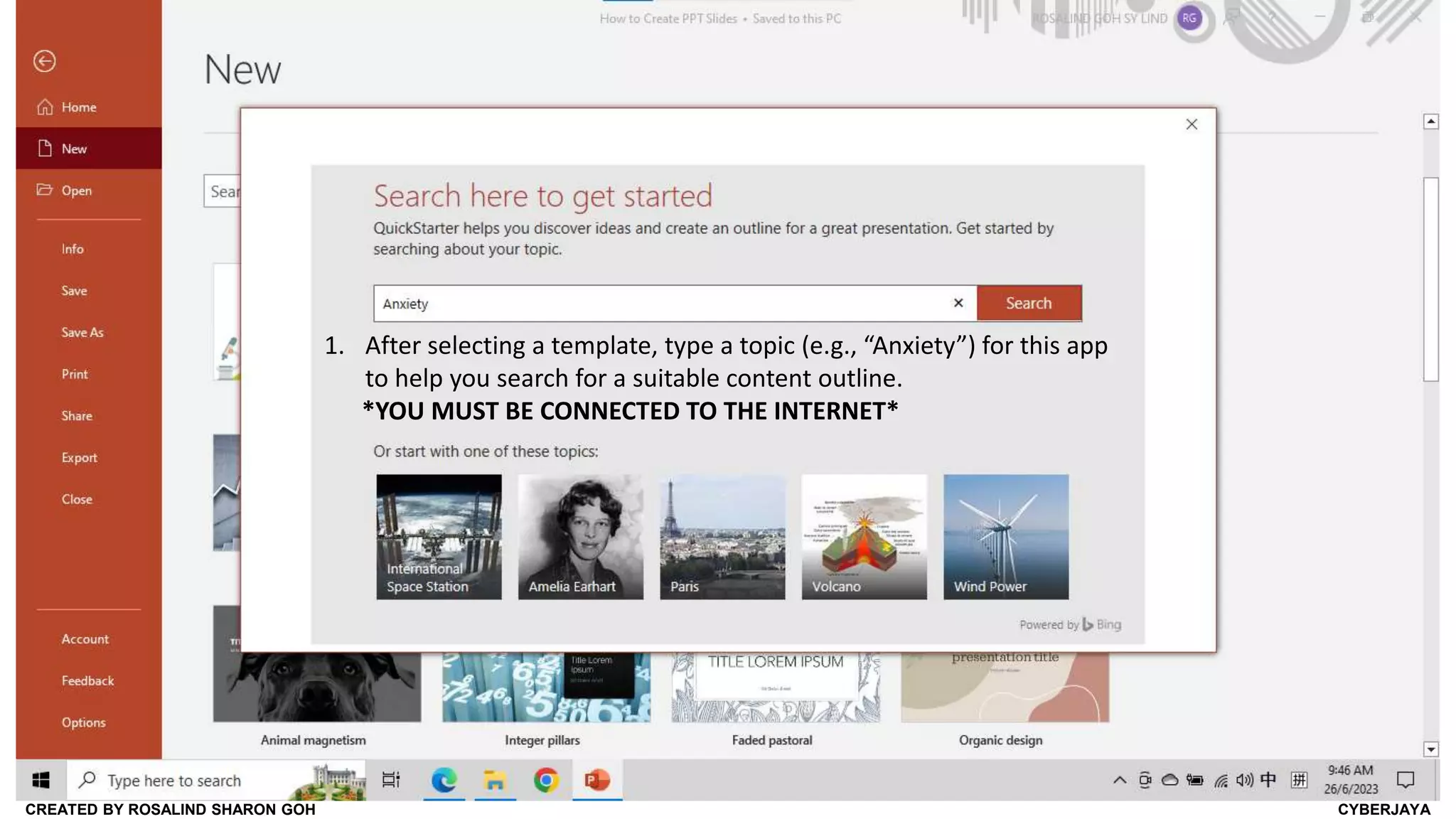This screenshot has width=1456, height=819.
Task: Choose Open in the sidebar
Action: 89,191
